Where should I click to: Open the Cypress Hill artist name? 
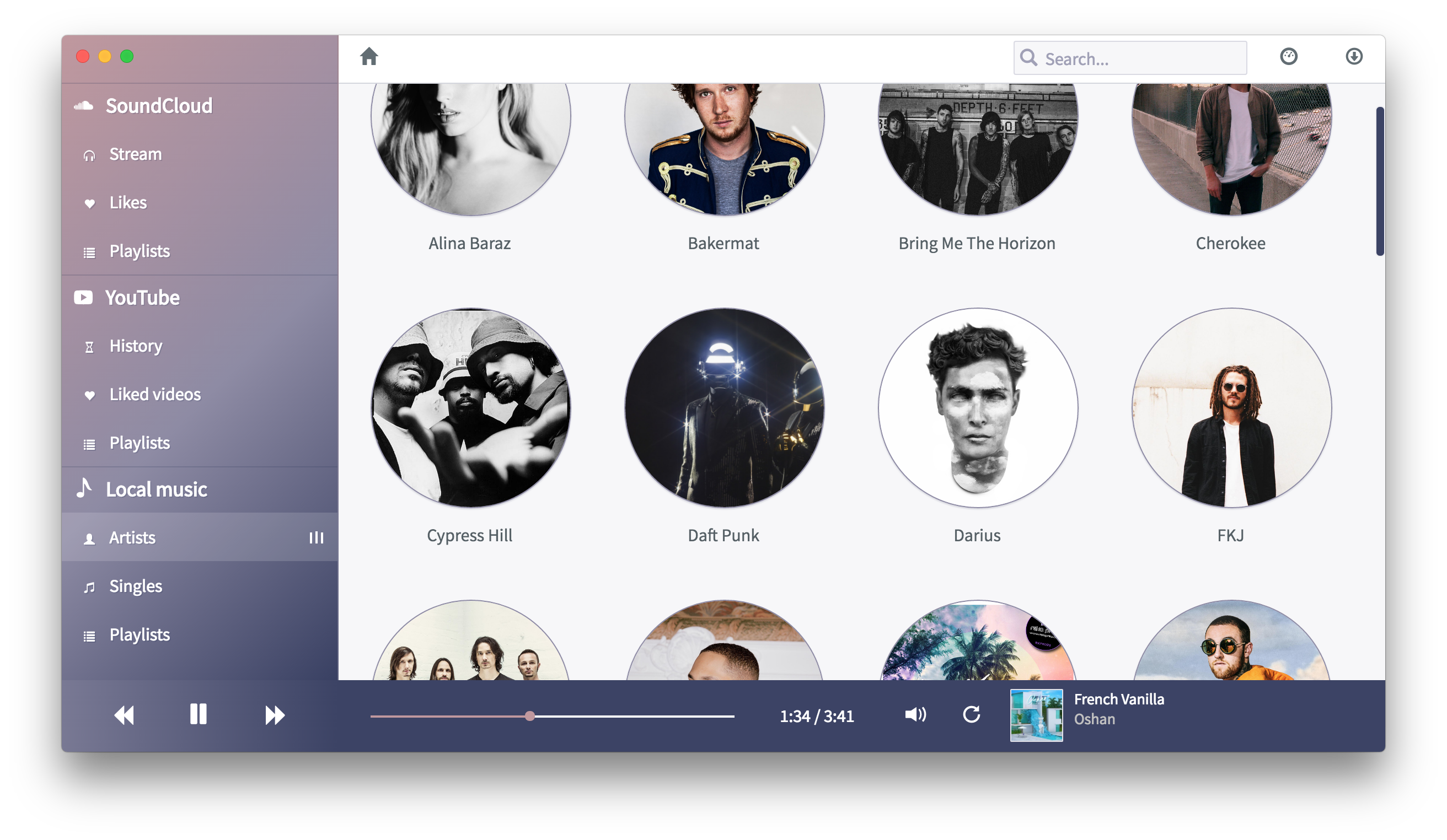click(470, 535)
